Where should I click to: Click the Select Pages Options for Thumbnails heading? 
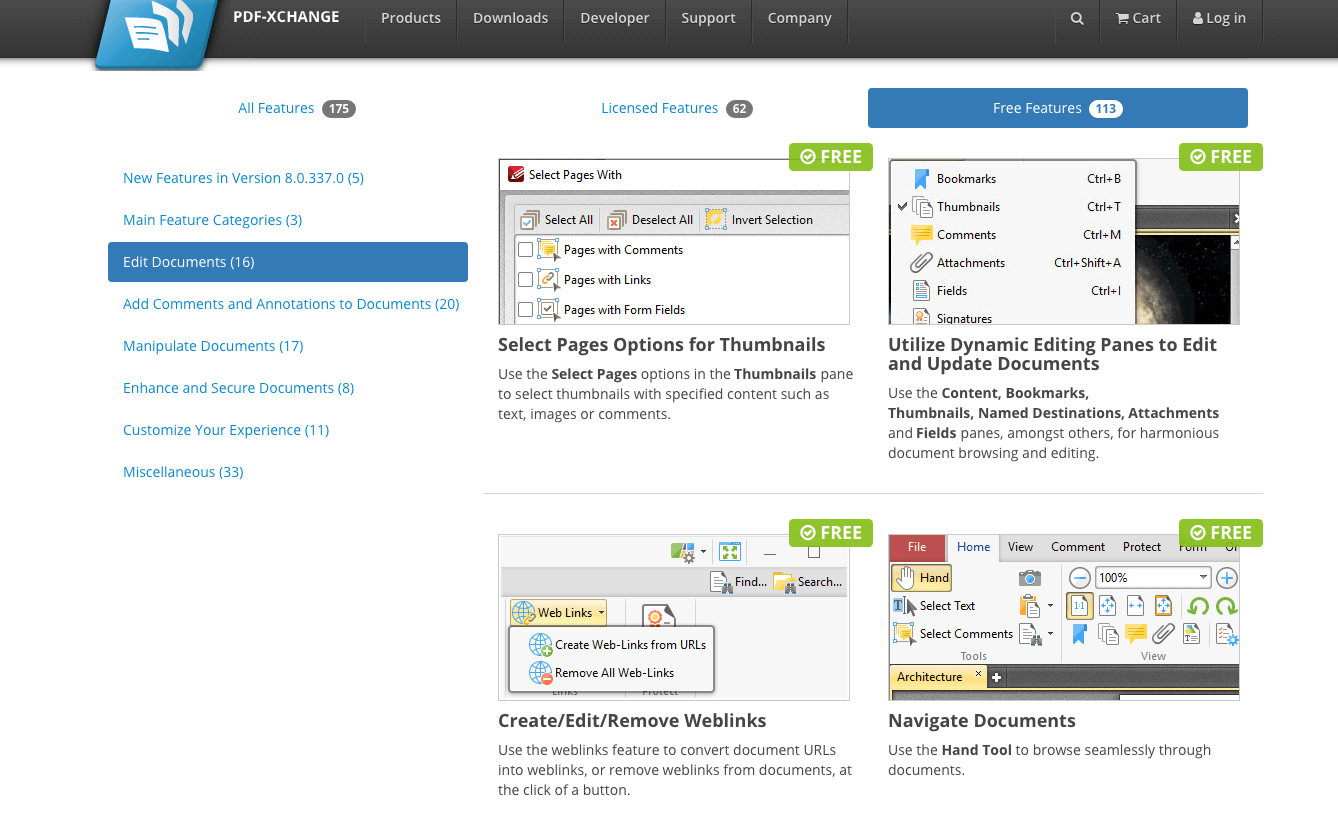tap(662, 345)
